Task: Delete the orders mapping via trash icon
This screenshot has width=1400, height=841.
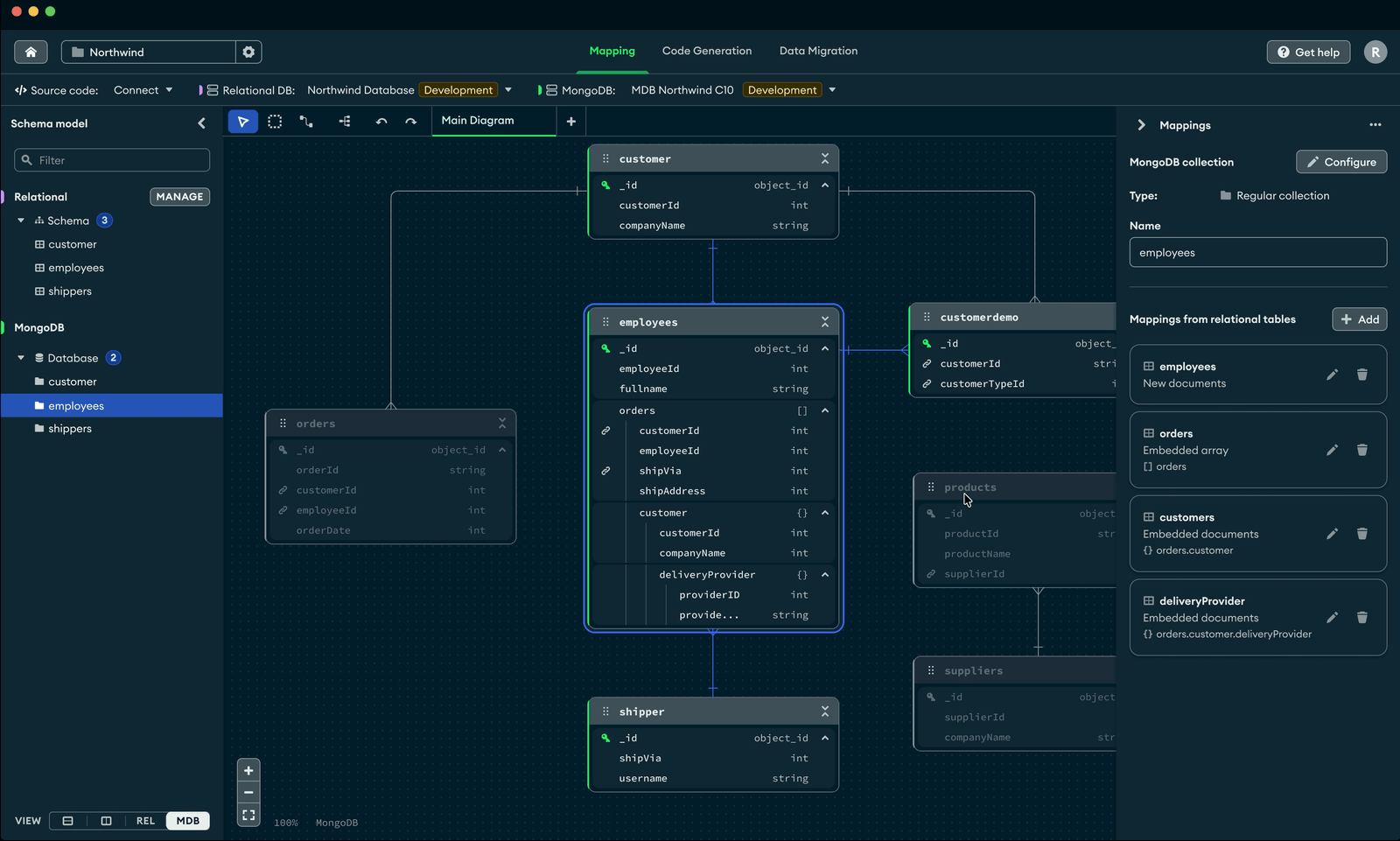Action: tap(1361, 450)
